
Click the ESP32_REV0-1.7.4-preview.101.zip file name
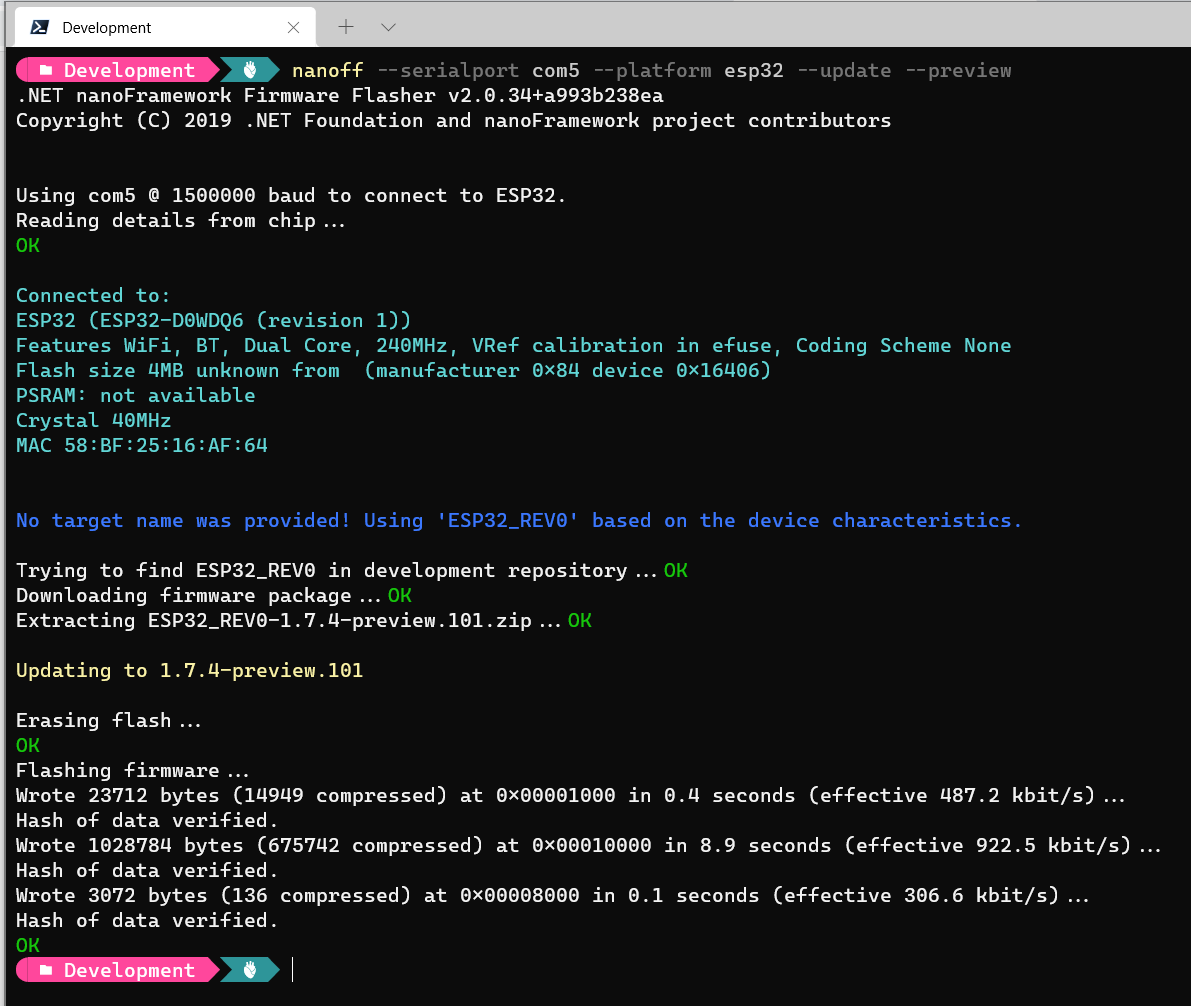[339, 621]
